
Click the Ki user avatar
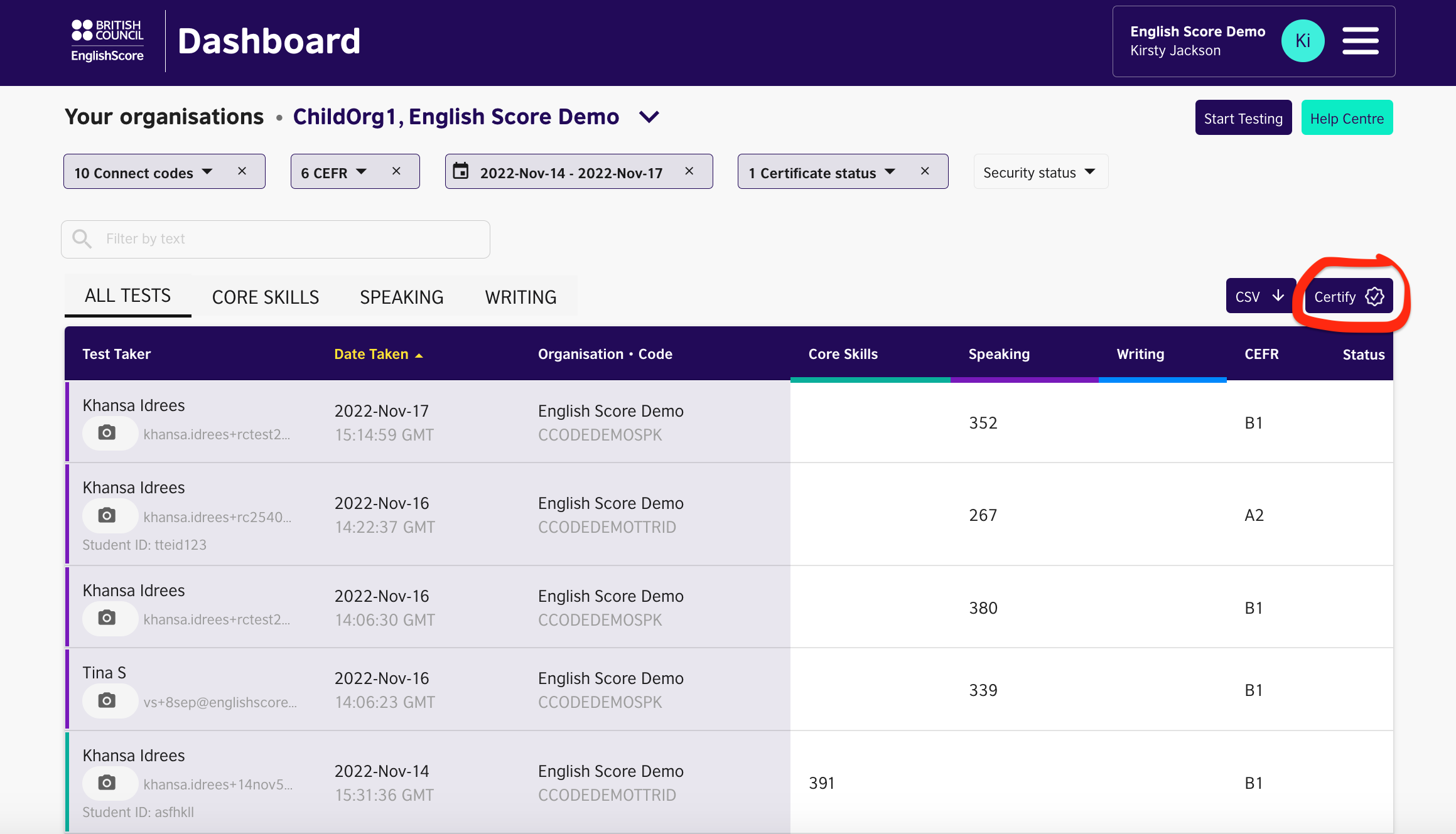pyautogui.click(x=1303, y=41)
